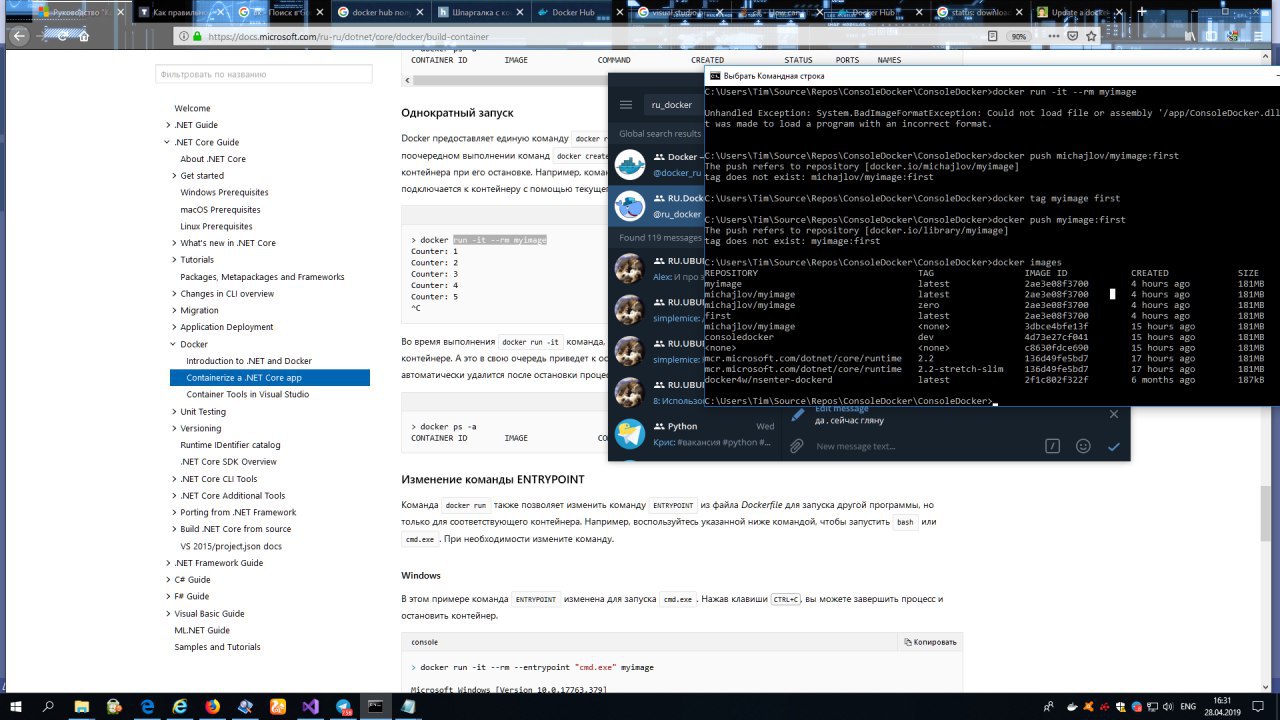1280x720 pixels.
Task: Open Windows taskbar search
Action: (48, 706)
